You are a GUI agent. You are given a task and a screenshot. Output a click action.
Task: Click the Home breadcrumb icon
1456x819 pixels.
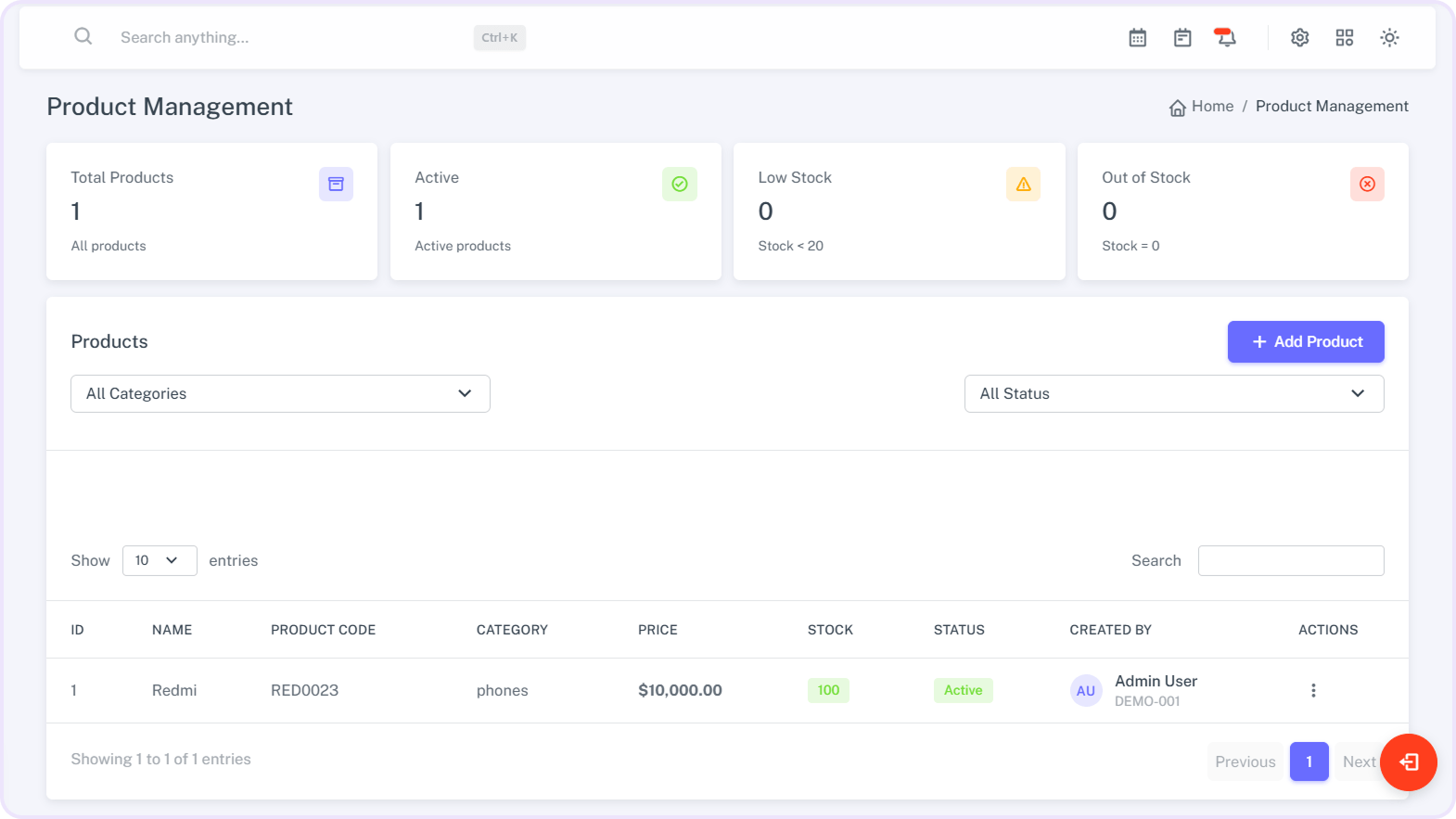[1177, 108]
